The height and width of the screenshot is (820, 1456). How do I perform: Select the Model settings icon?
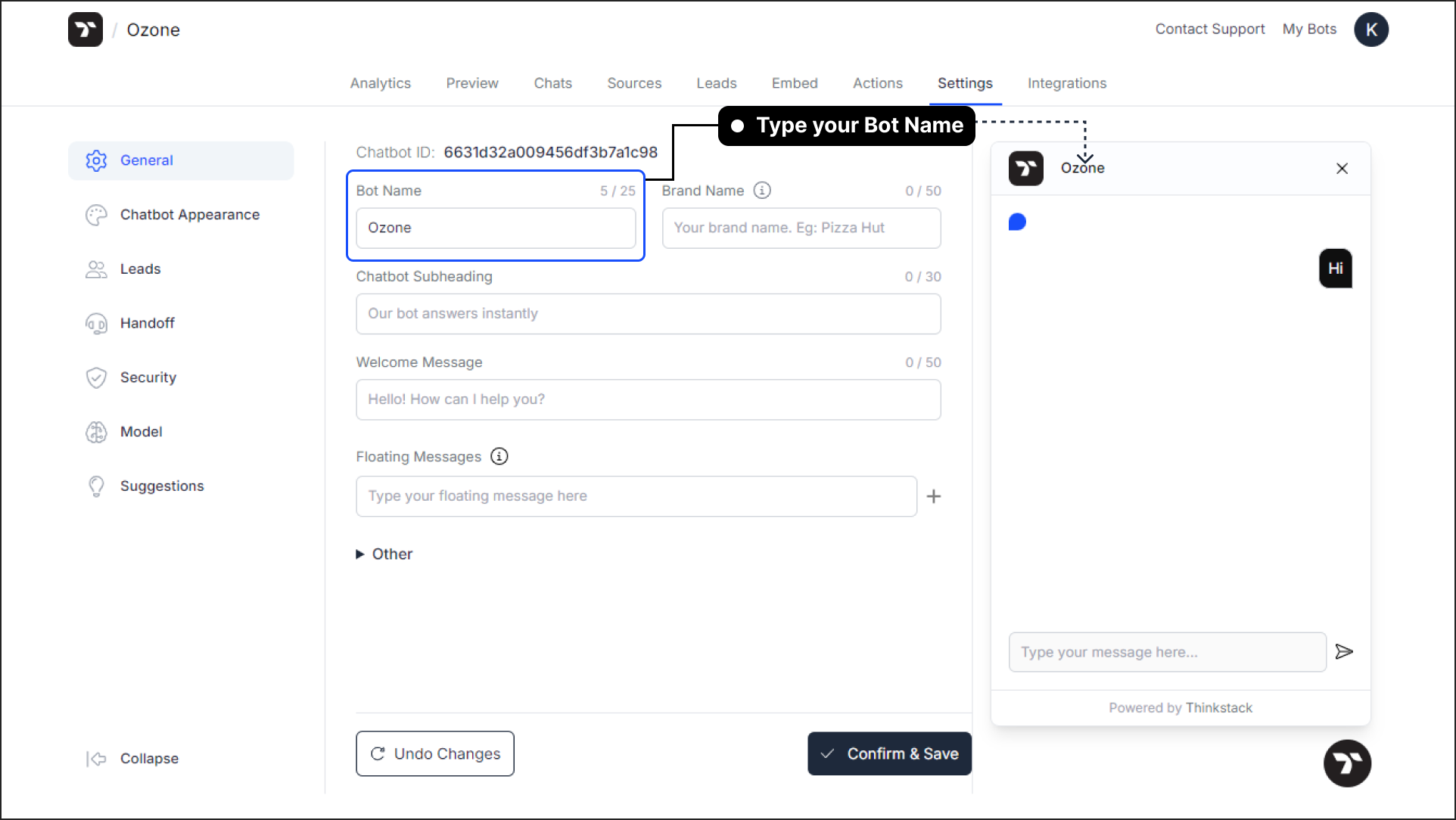[96, 431]
